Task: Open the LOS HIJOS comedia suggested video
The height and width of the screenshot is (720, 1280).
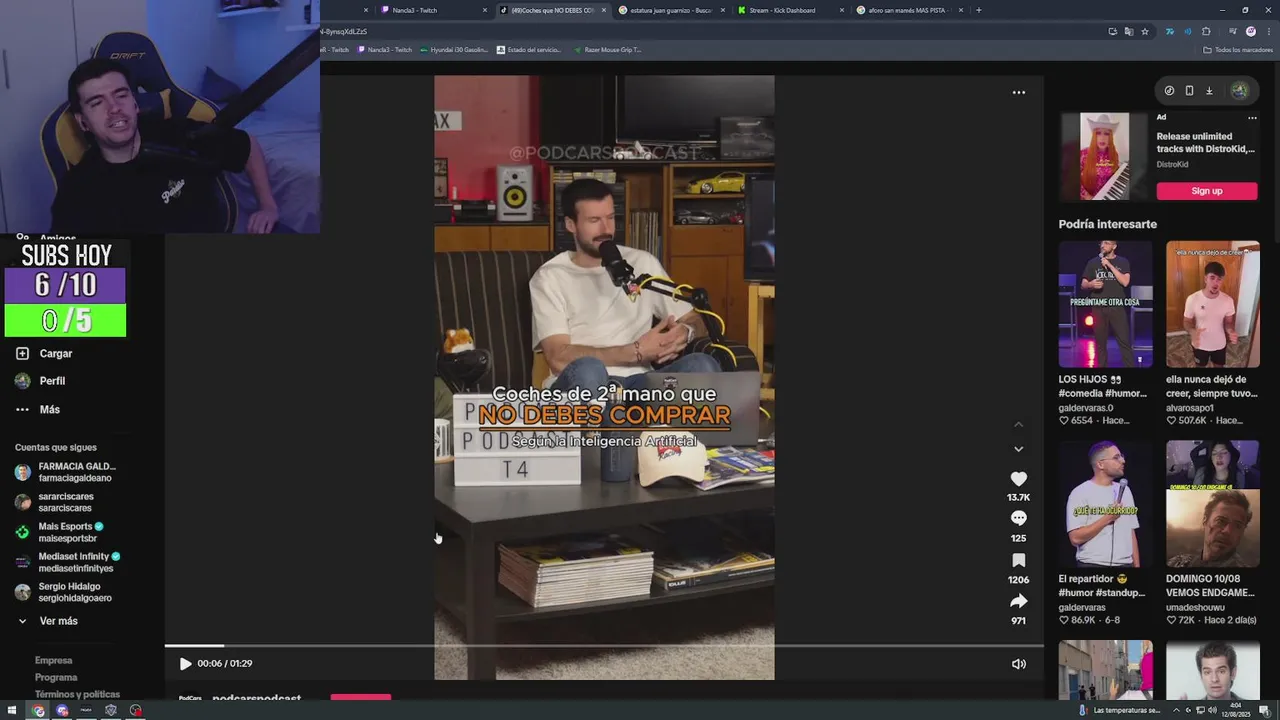Action: pos(1105,304)
